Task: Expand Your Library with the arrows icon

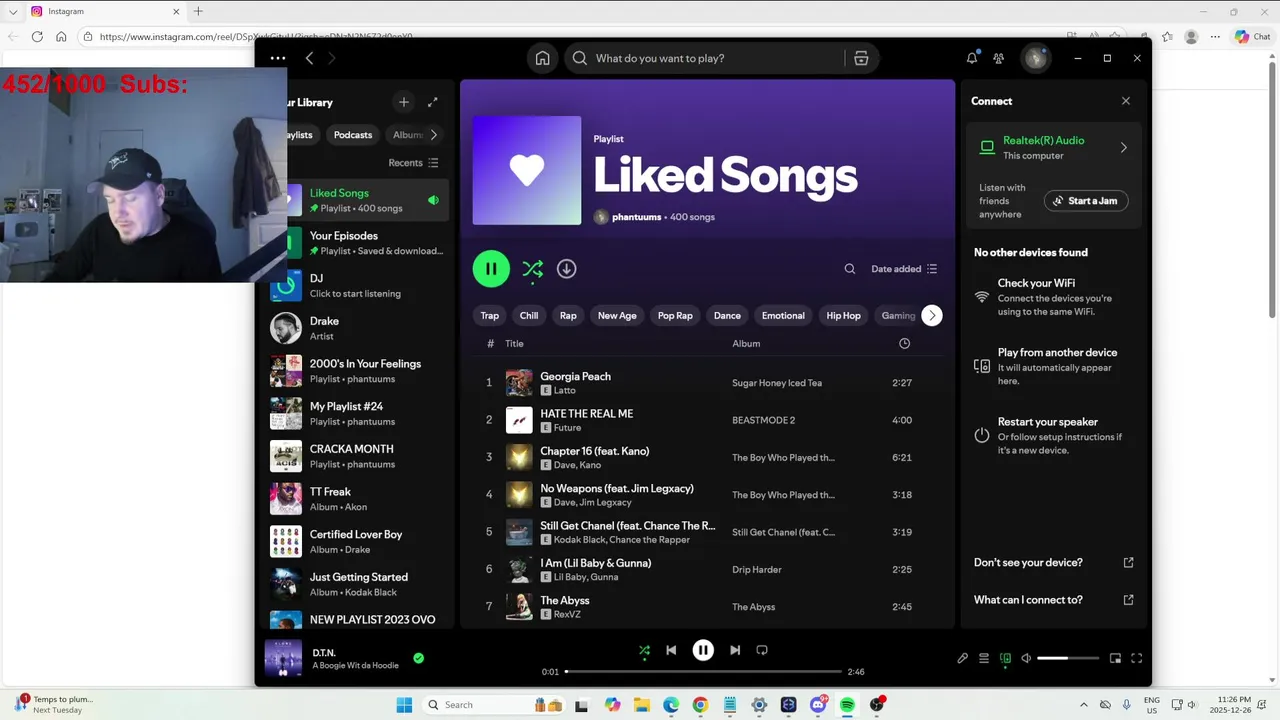Action: [x=433, y=102]
